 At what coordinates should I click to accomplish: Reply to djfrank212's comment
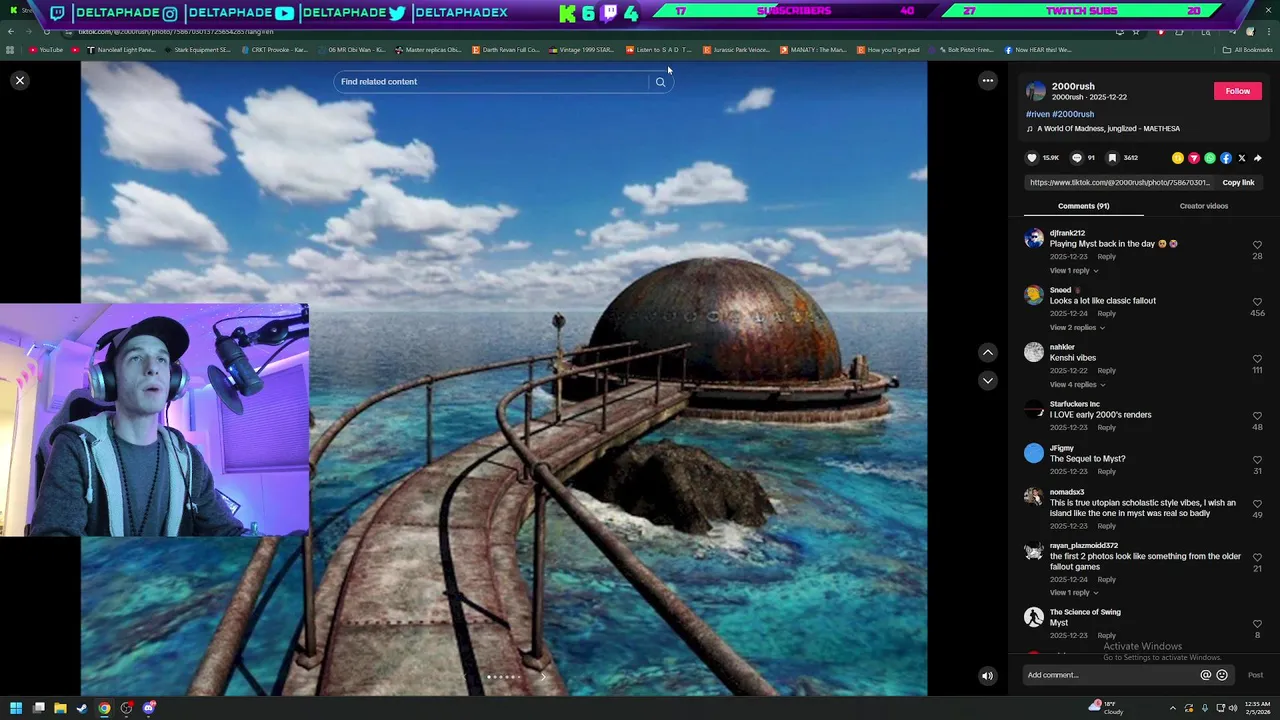click(x=1106, y=257)
